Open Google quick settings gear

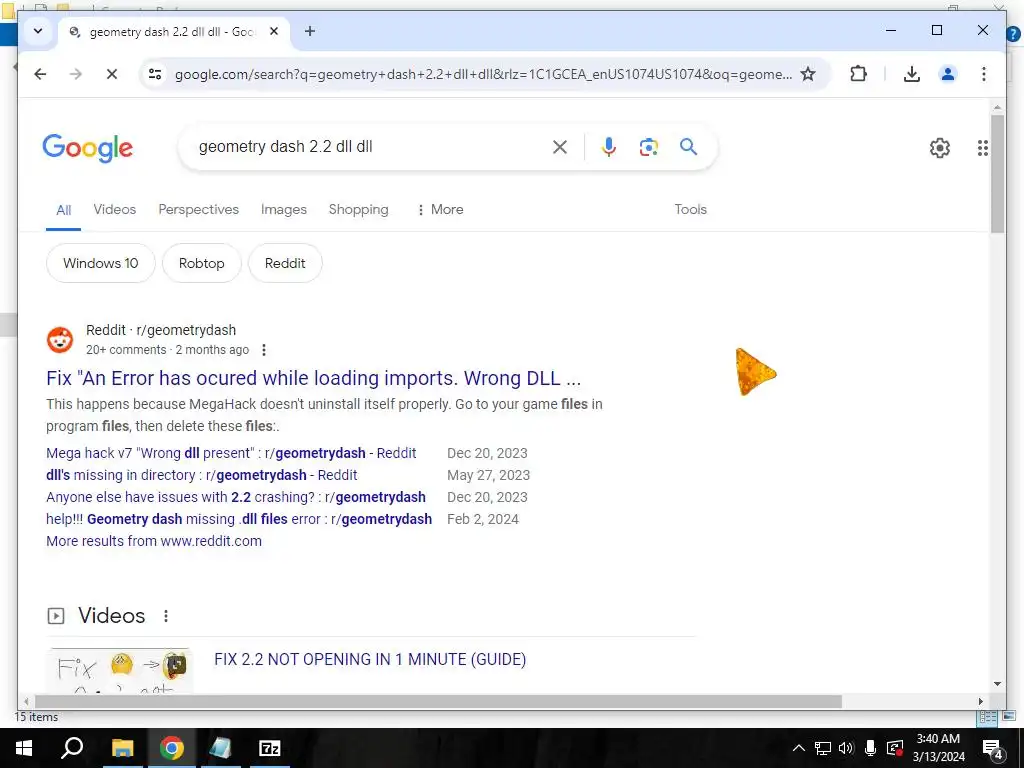(x=940, y=148)
